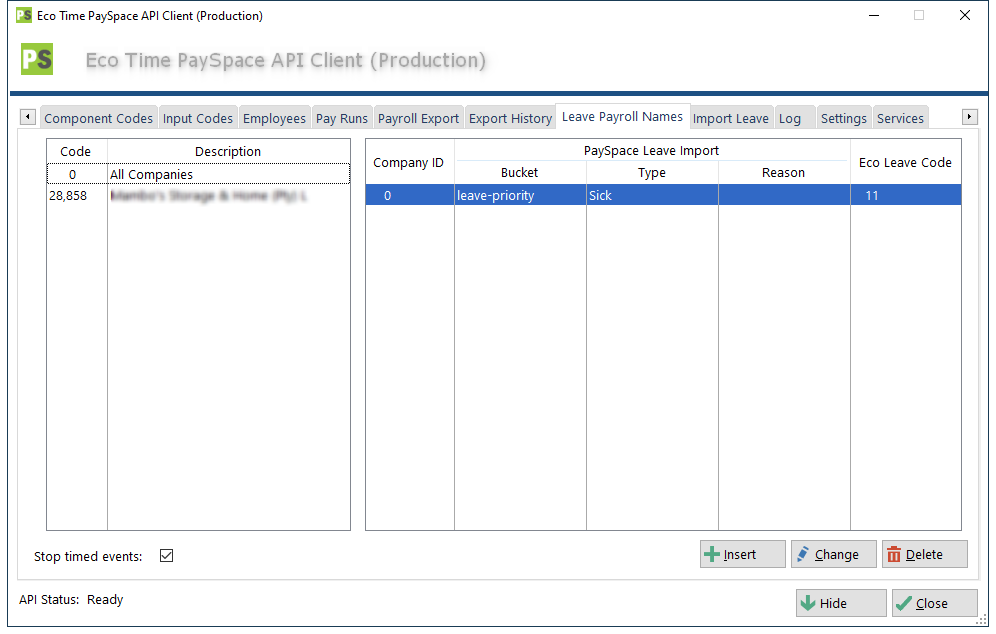Toggle the Stop timed events checkbox
Screen dimensions: 996x634
click(x=167, y=556)
